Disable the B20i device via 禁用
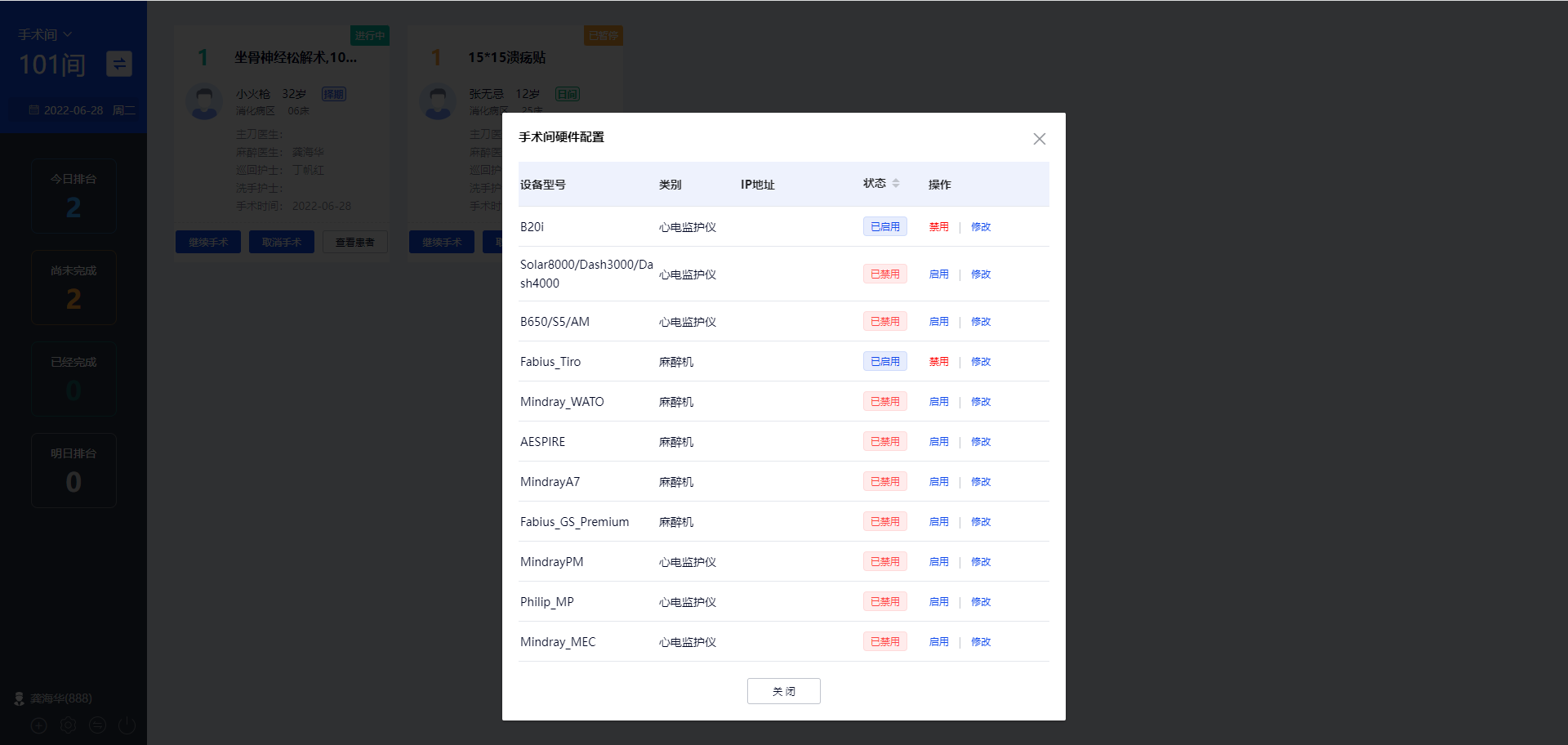Viewport: 1568px width, 745px height. tap(938, 227)
